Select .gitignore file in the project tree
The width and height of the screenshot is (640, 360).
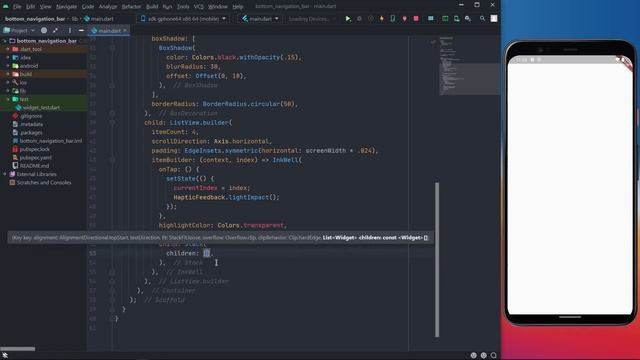31,116
